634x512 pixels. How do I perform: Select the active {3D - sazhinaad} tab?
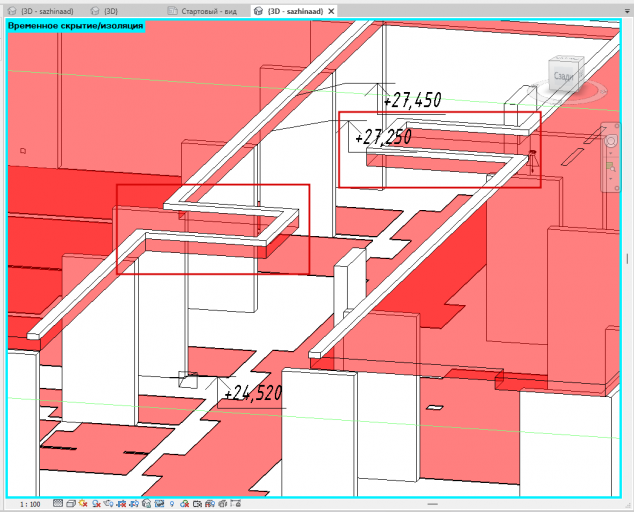290,11
